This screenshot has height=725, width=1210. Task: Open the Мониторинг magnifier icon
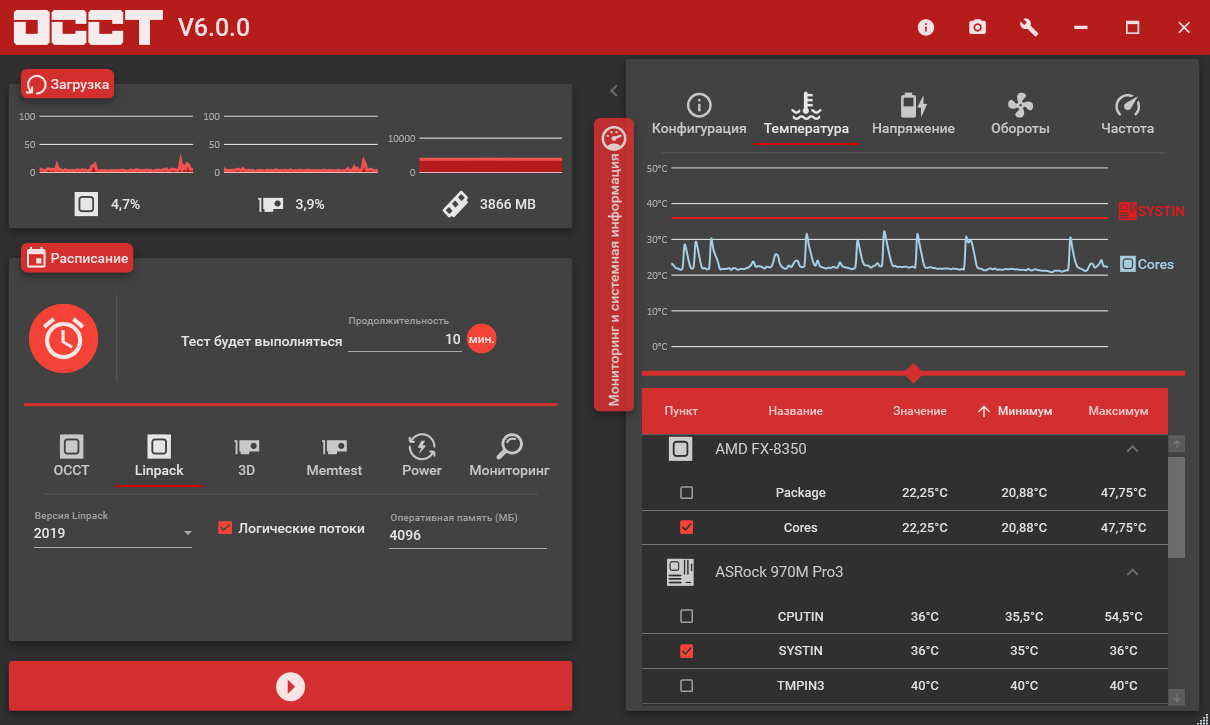click(510, 446)
